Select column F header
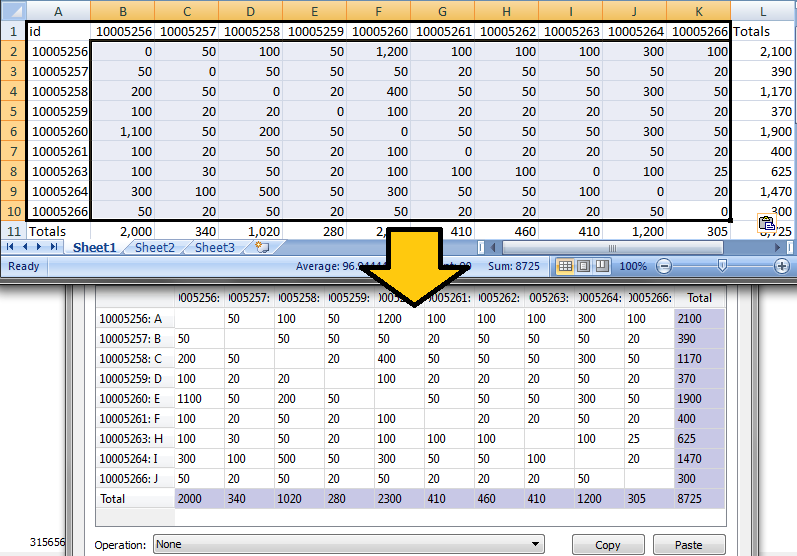Screen dimensions: 797x556 click(x=378, y=11)
